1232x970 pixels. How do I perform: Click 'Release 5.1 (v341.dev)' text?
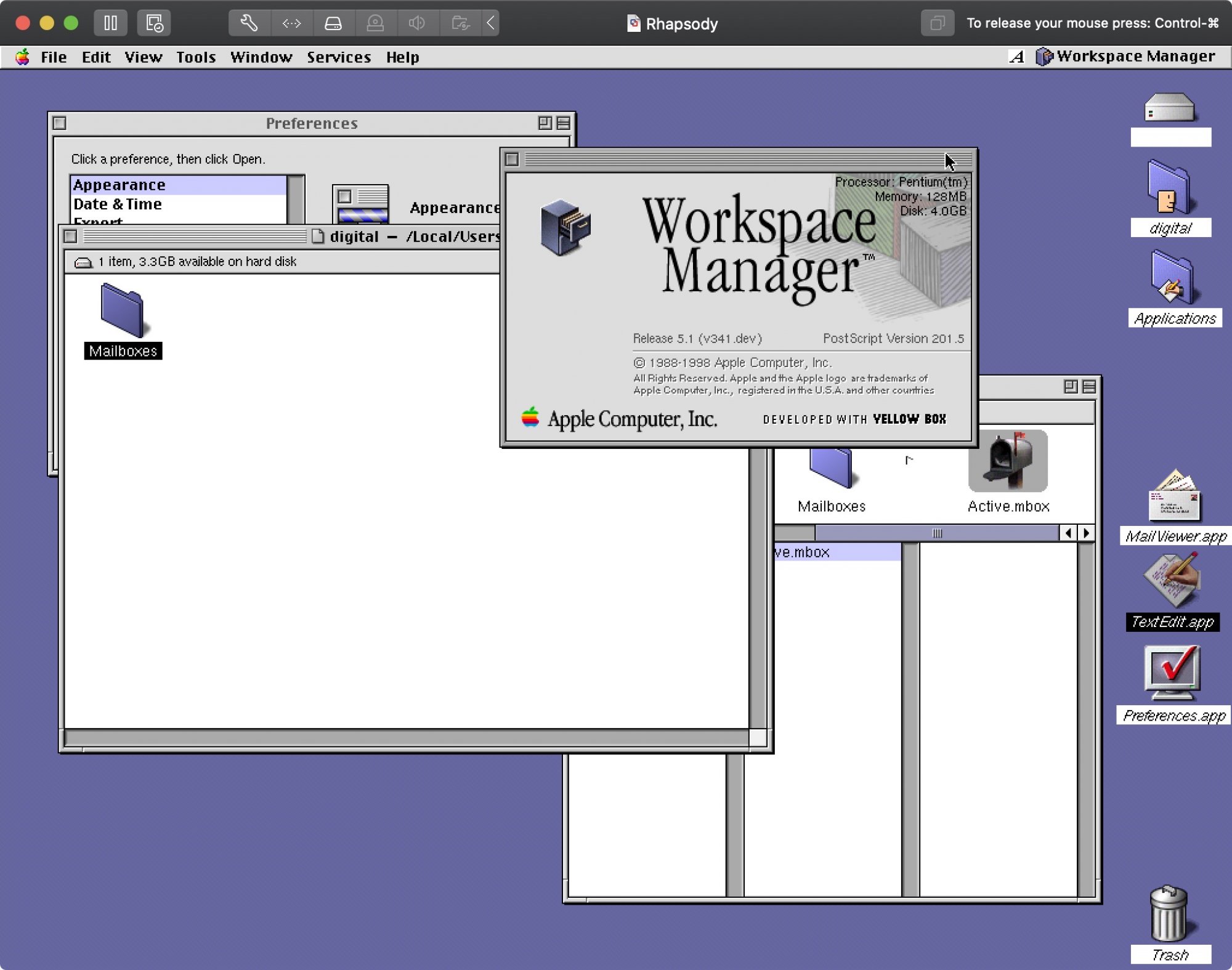pyautogui.click(x=697, y=339)
